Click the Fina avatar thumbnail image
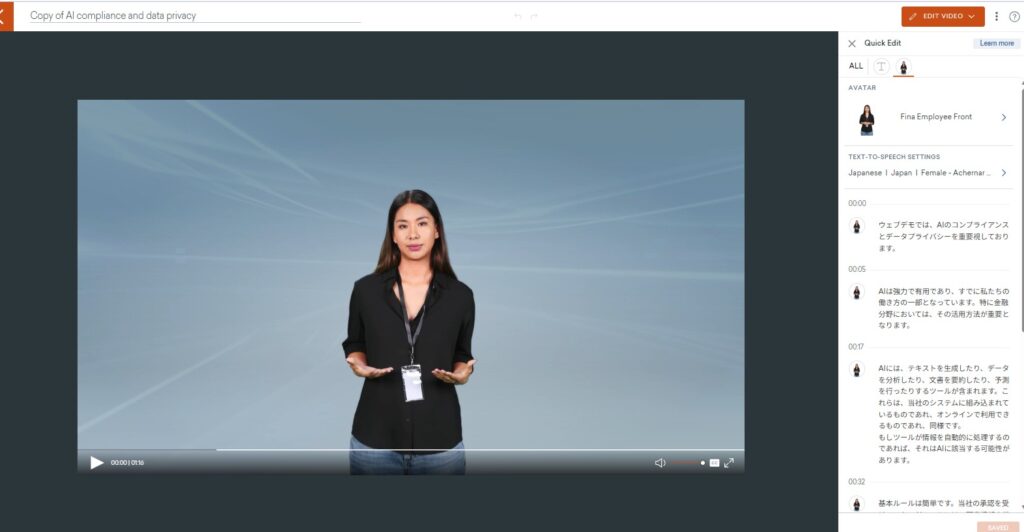The width and height of the screenshot is (1024, 532). click(x=866, y=119)
